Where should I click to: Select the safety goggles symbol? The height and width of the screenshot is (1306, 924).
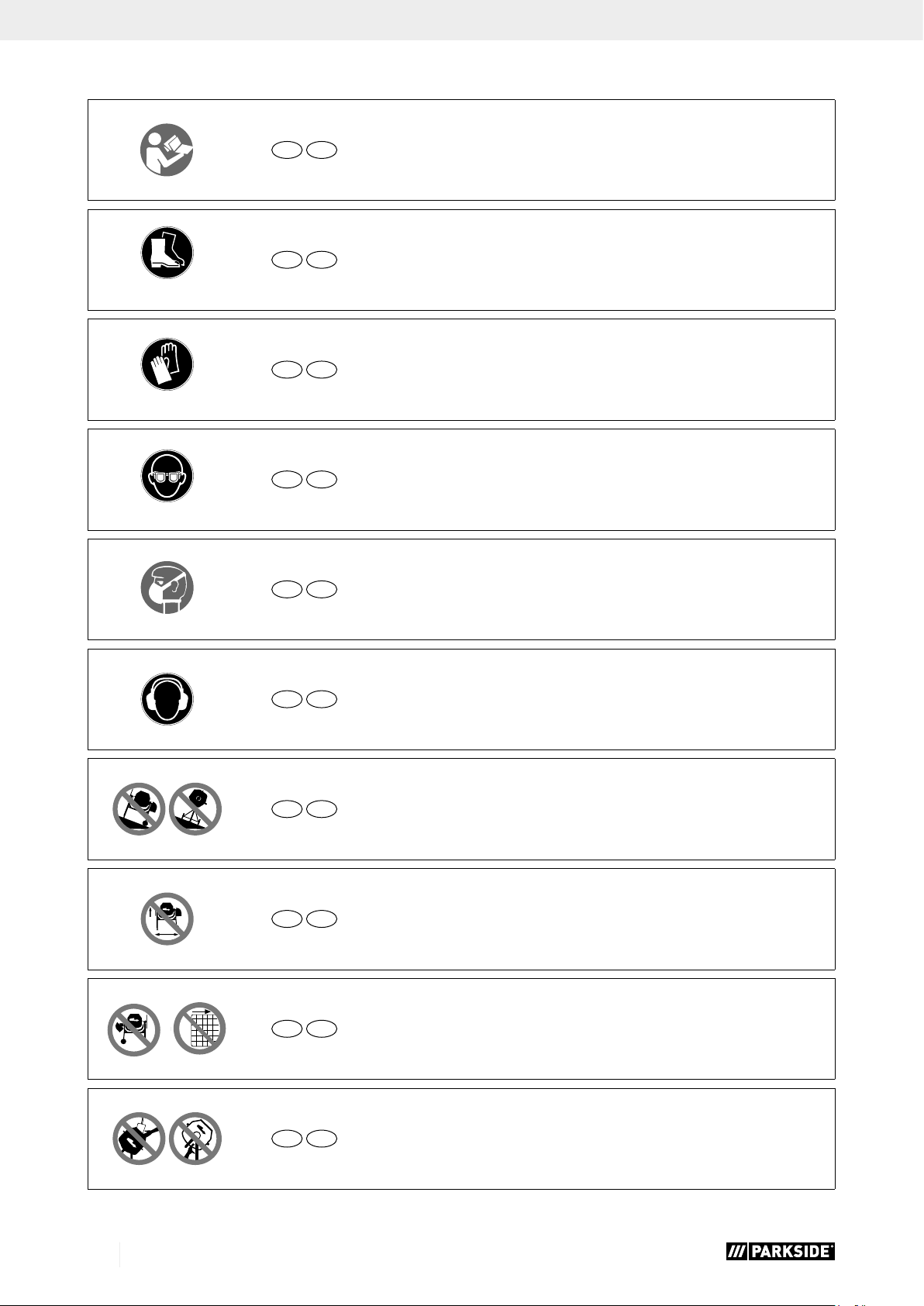[167, 475]
